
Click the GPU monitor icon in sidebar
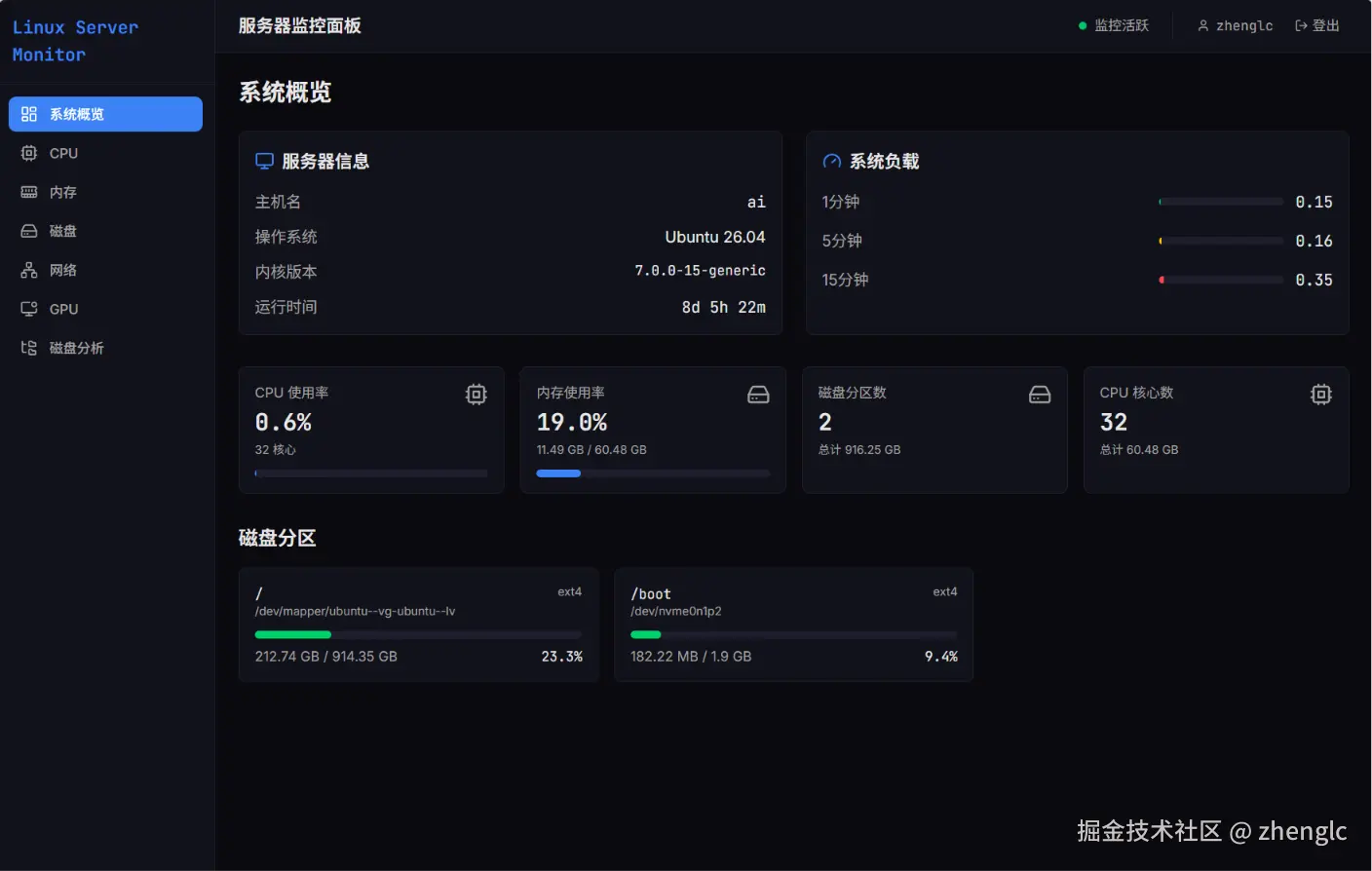click(x=29, y=309)
